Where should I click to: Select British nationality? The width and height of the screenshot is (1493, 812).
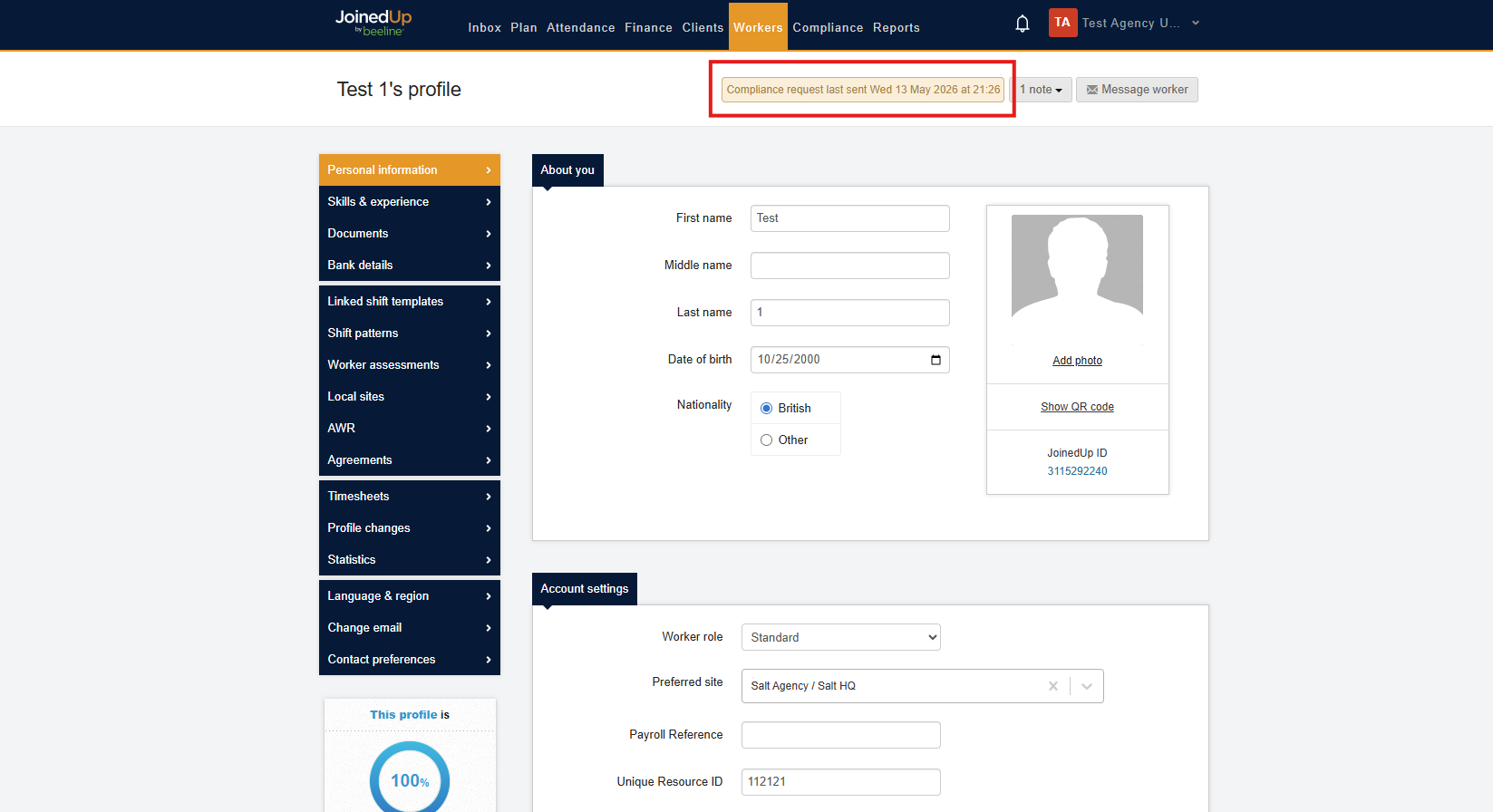pyautogui.click(x=766, y=409)
